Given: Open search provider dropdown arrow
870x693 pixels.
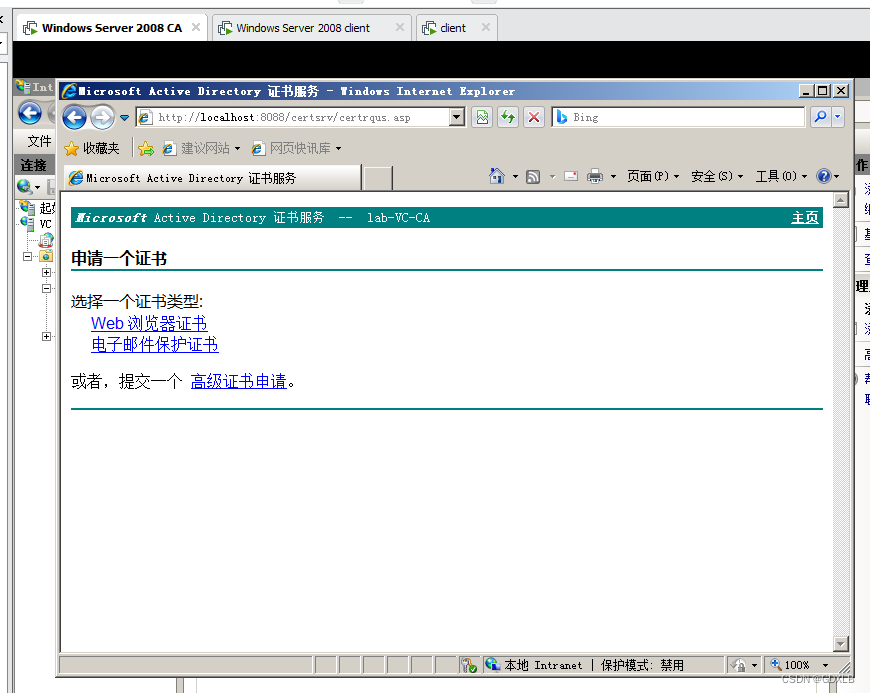Looking at the screenshot, I should pos(837,117).
